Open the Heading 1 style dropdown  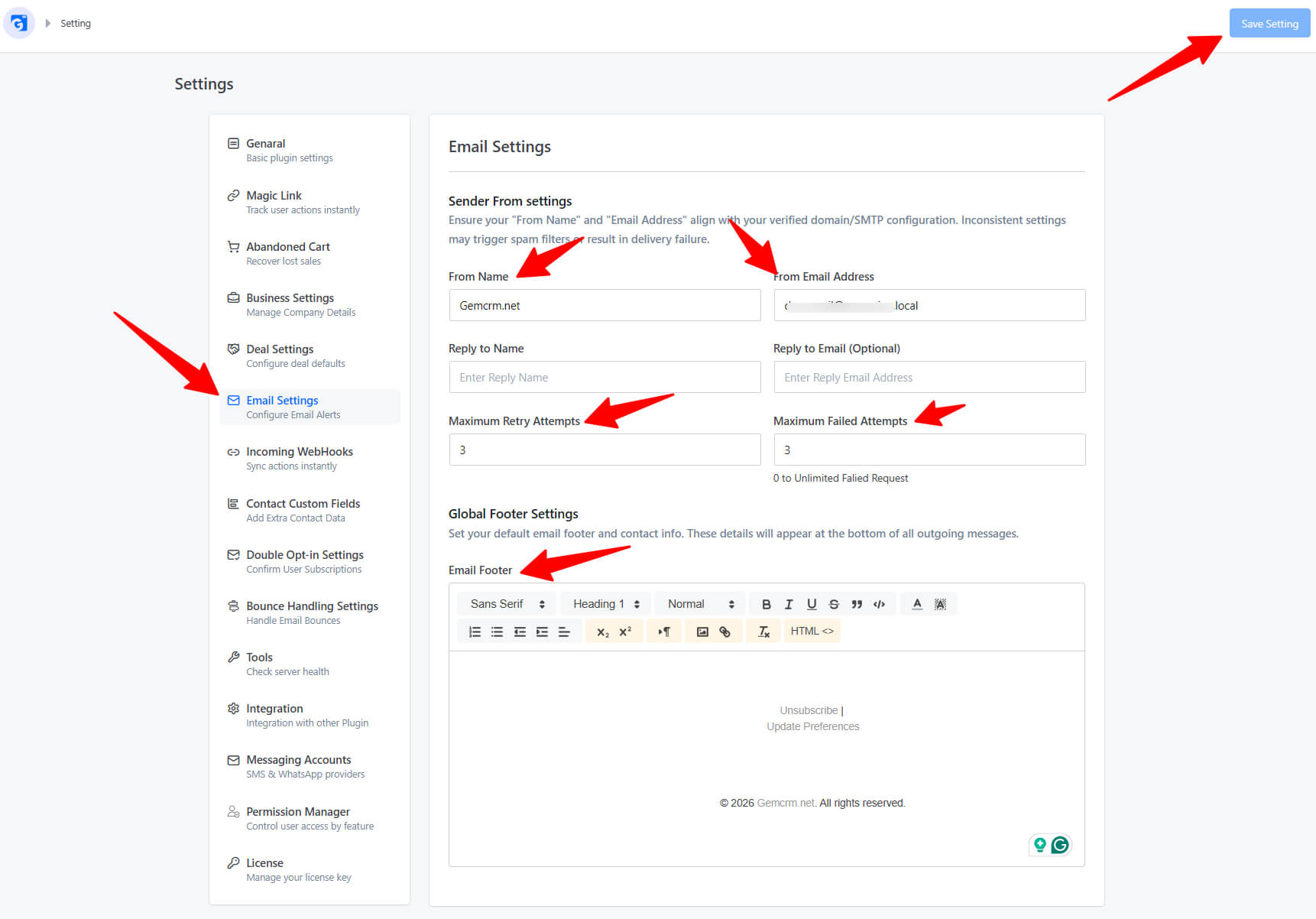606,604
